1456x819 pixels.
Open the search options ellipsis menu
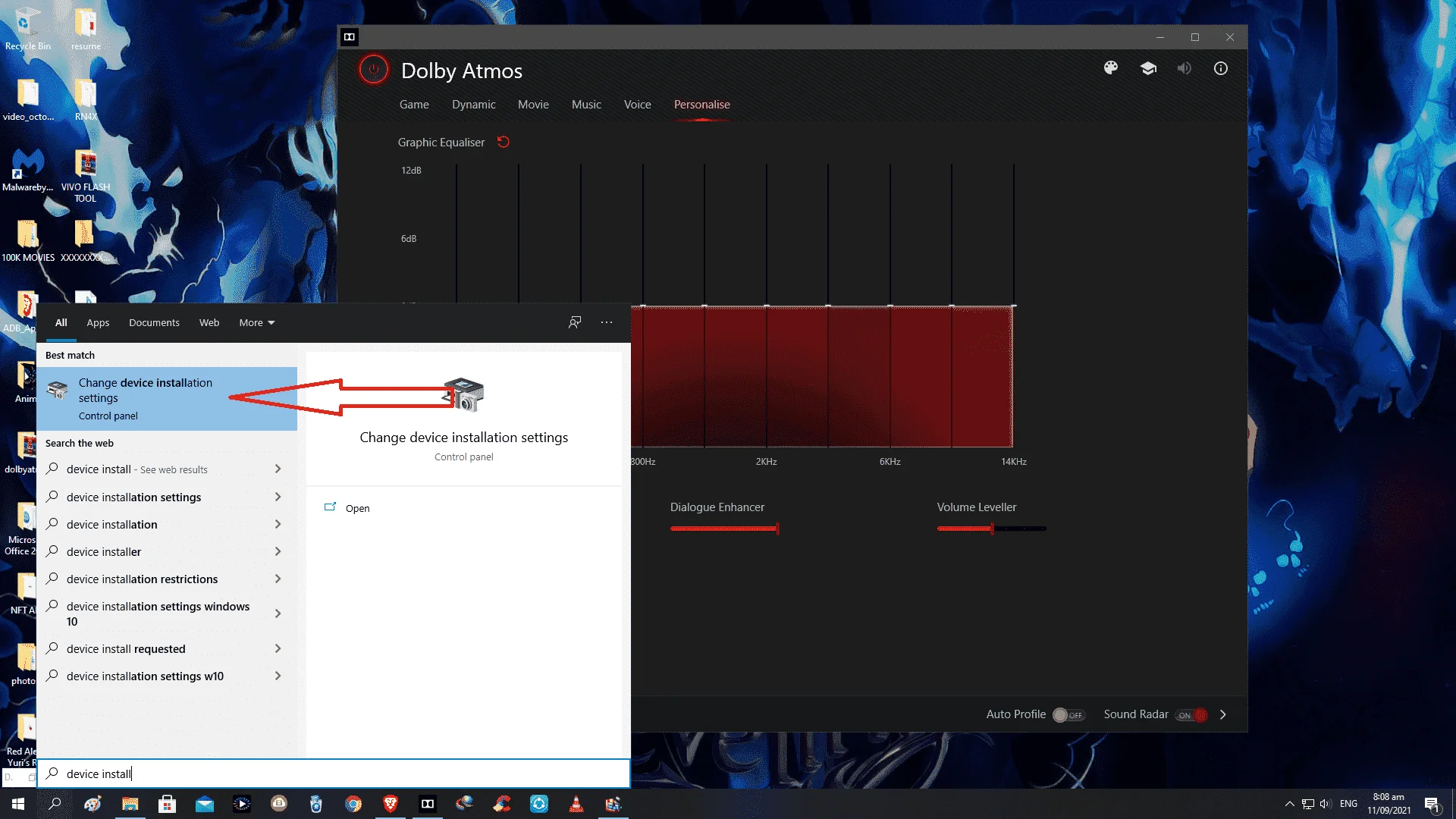click(607, 322)
